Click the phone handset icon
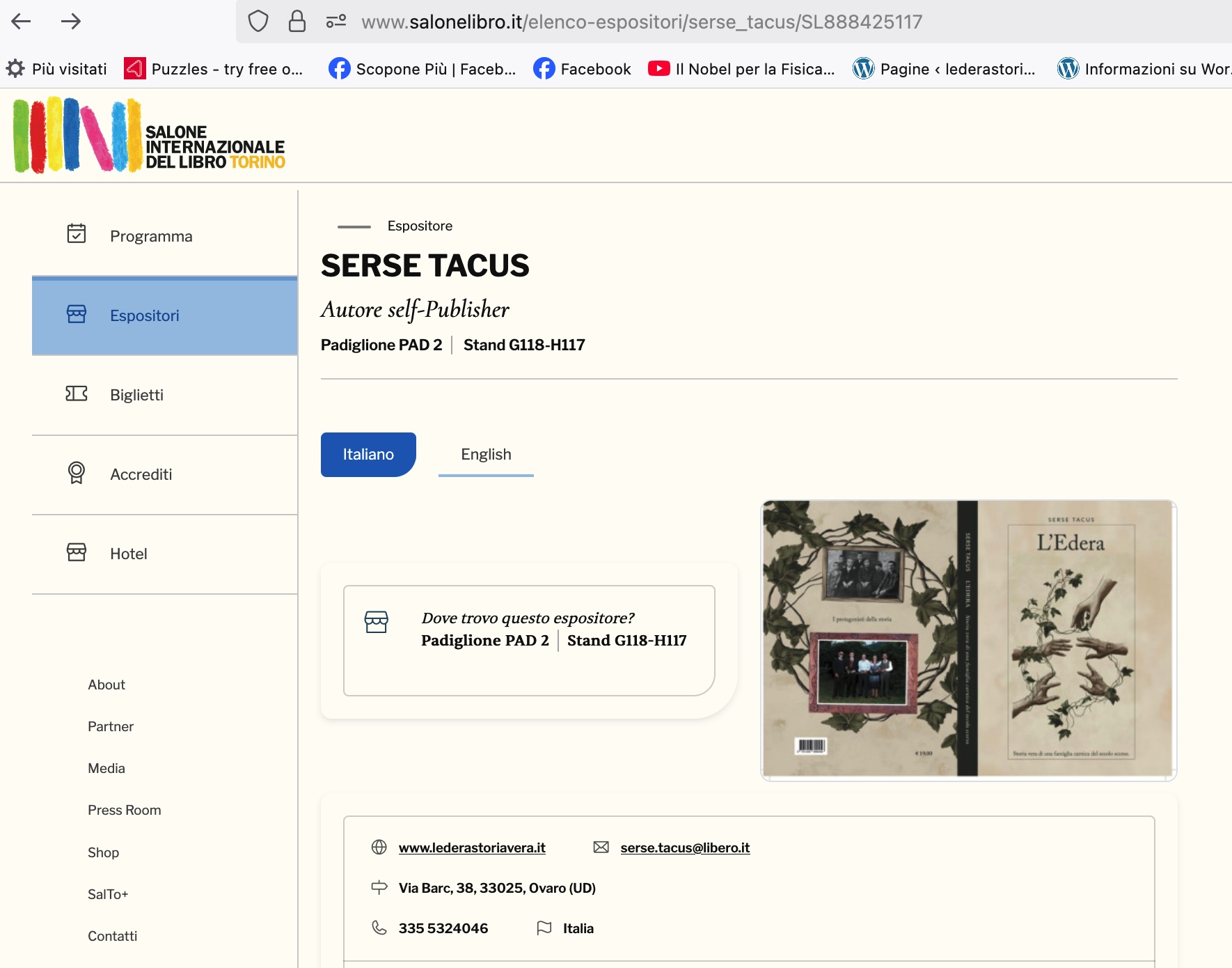The width and height of the screenshot is (1232, 968). (x=379, y=928)
